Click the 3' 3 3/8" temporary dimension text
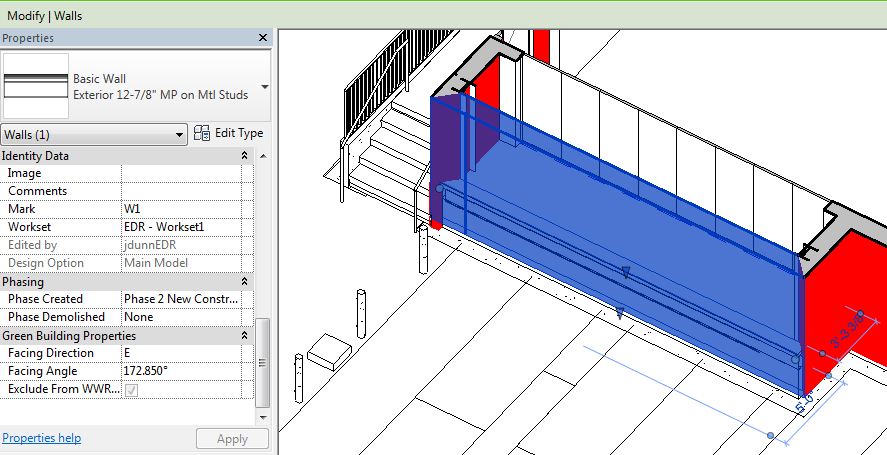 click(847, 332)
